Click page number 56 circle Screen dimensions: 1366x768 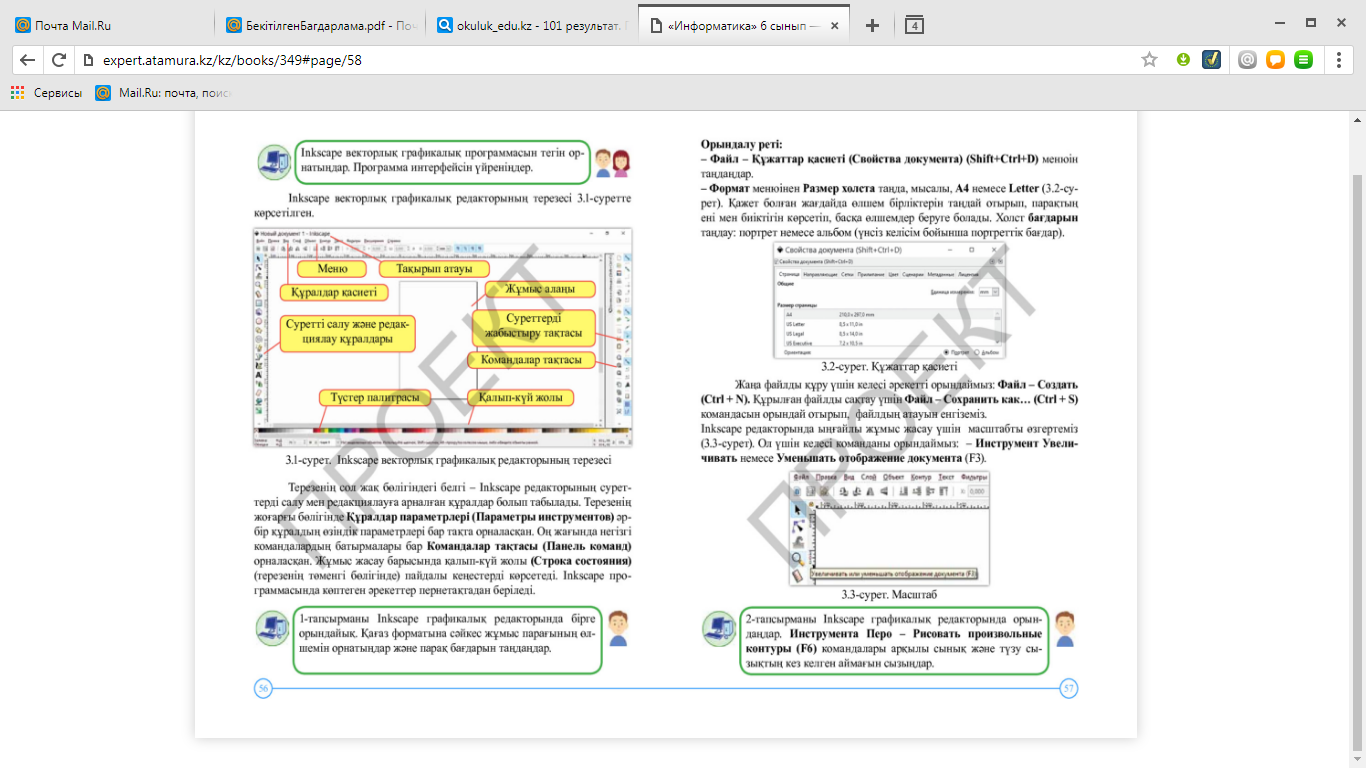[x=263, y=688]
